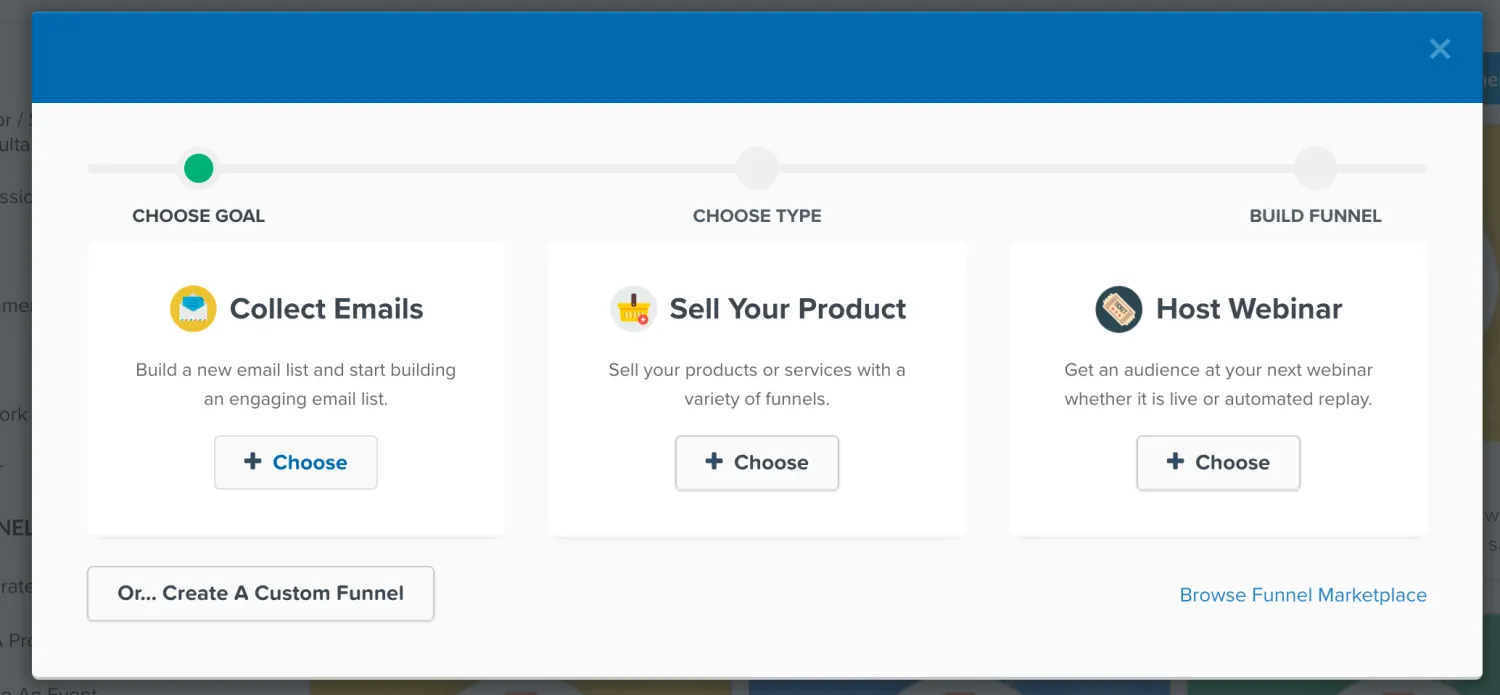This screenshot has height=695, width=1500.
Task: Open the Browse Funnel Marketplace link
Action: pyautogui.click(x=1303, y=595)
